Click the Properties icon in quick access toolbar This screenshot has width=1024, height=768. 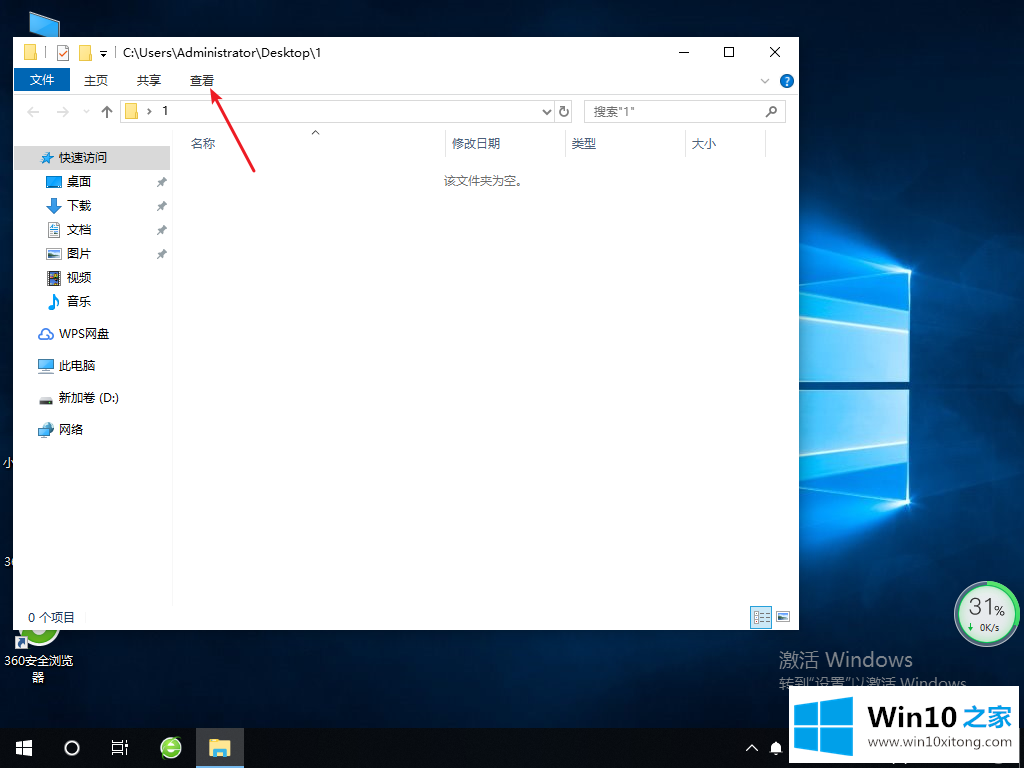[63, 53]
